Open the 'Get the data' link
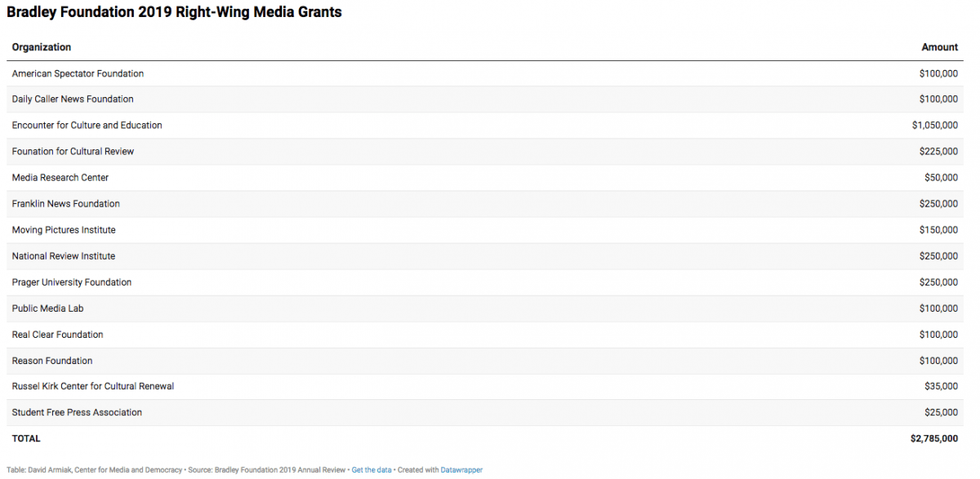This screenshot has height=479, width=980. tap(371, 469)
